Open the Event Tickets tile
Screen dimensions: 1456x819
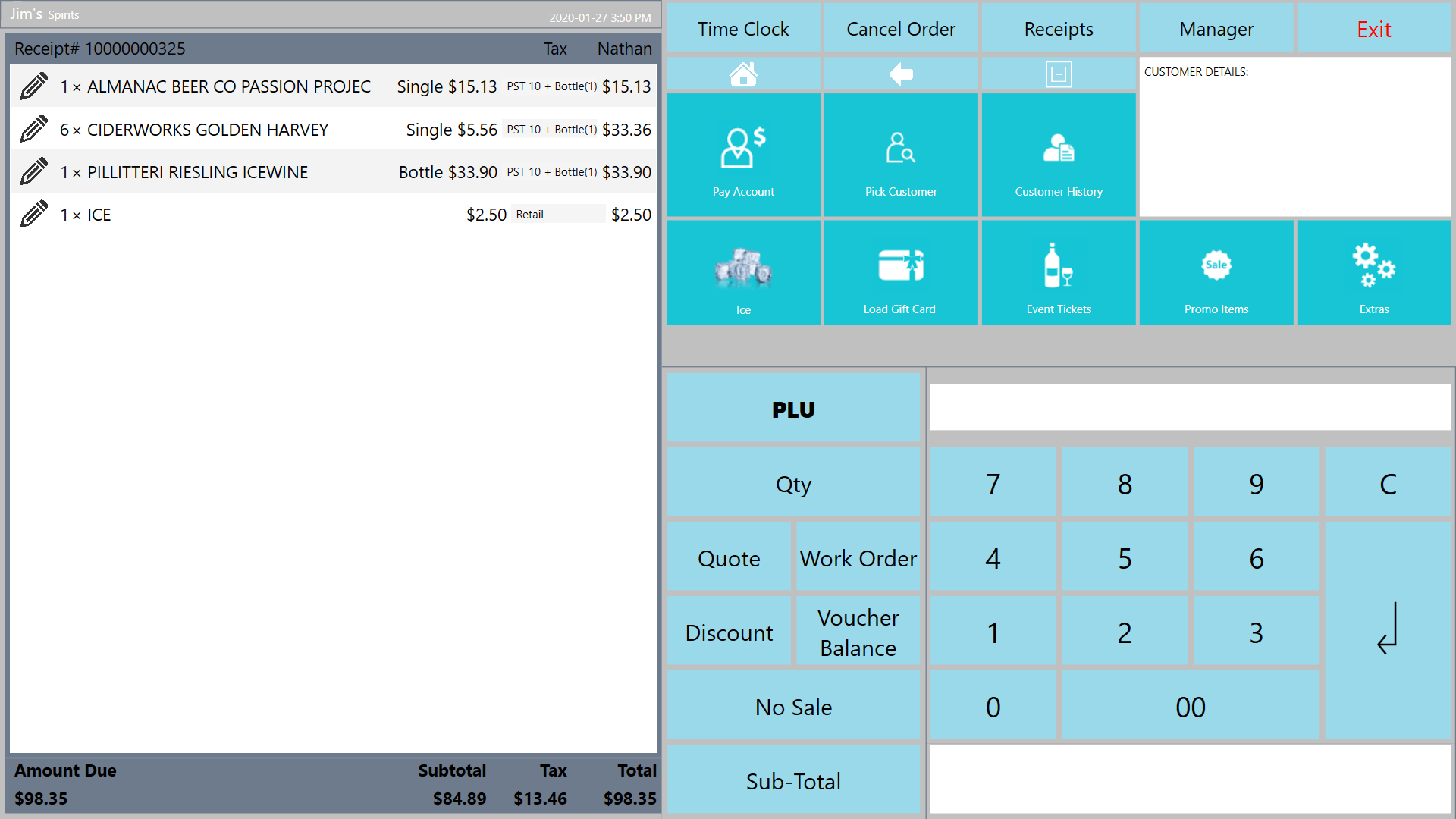click(x=1059, y=273)
